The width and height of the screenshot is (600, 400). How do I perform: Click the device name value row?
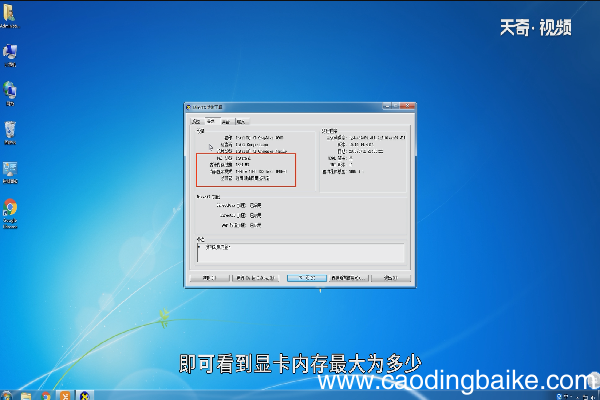tap(259, 137)
